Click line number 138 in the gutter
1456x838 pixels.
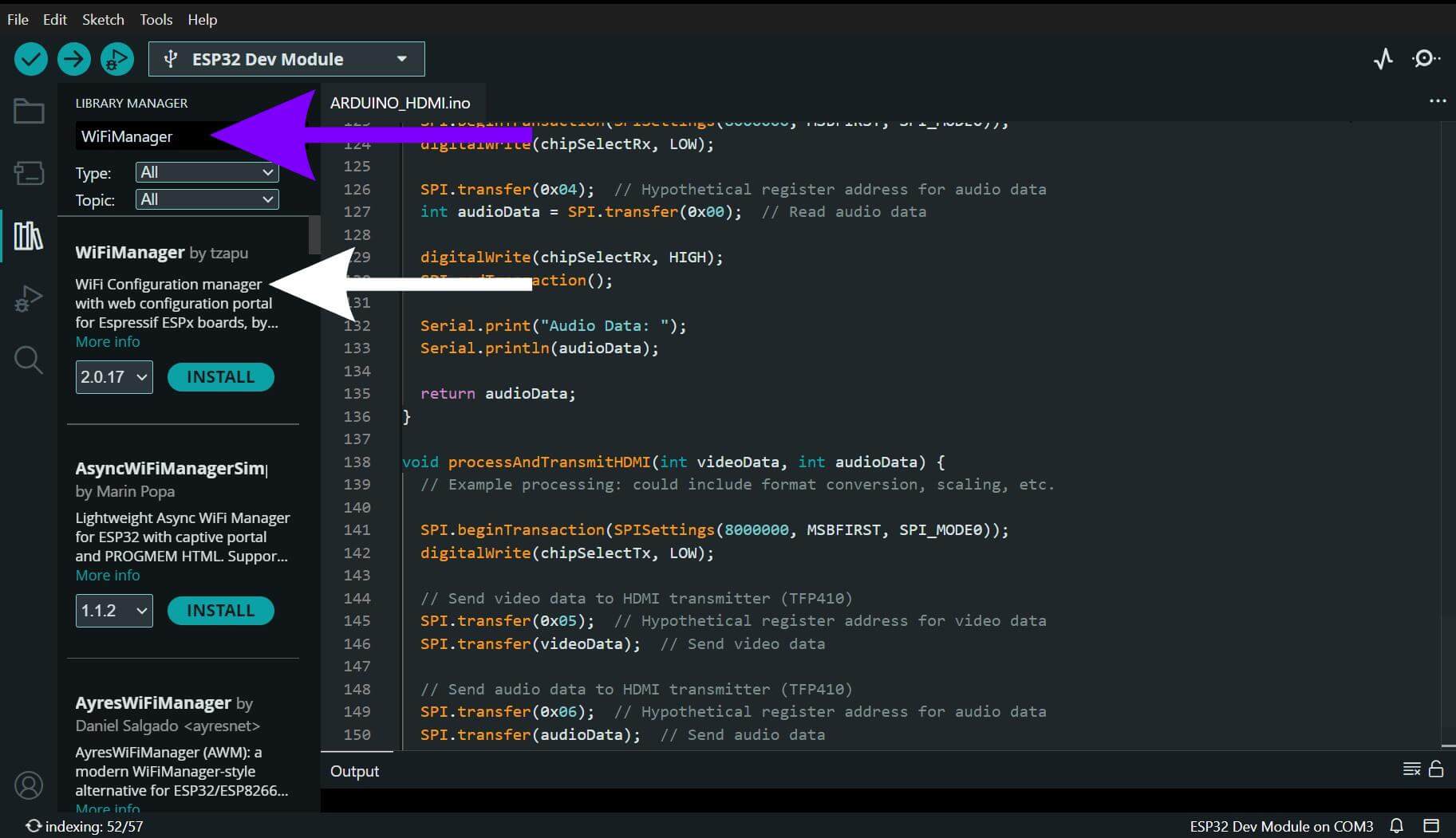click(x=357, y=462)
